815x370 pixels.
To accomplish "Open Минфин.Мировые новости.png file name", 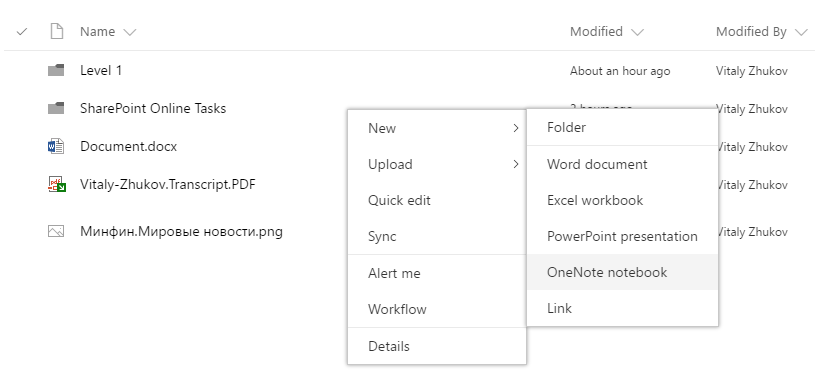I will point(181,231).
